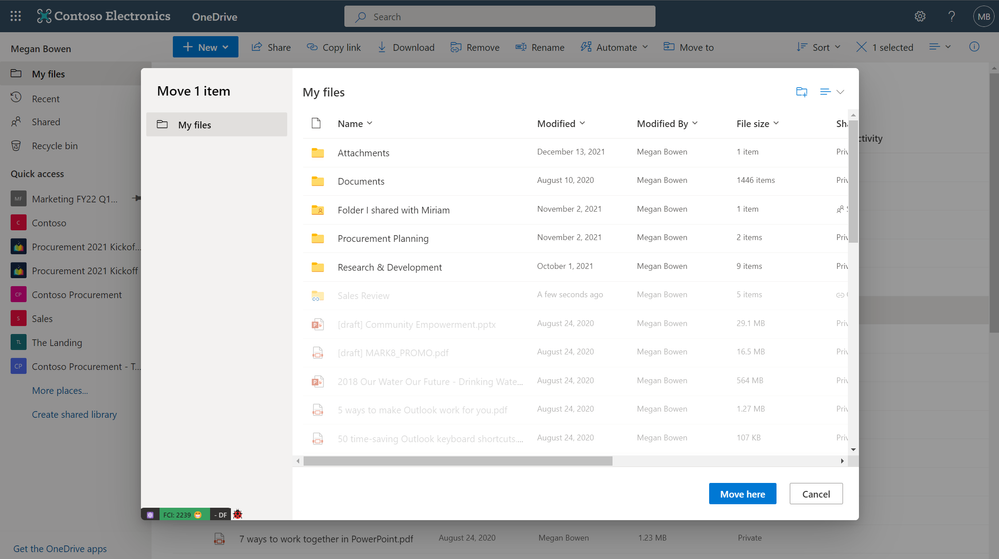Expand the Automate dropdown
This screenshot has width=999, height=559.
point(614,47)
